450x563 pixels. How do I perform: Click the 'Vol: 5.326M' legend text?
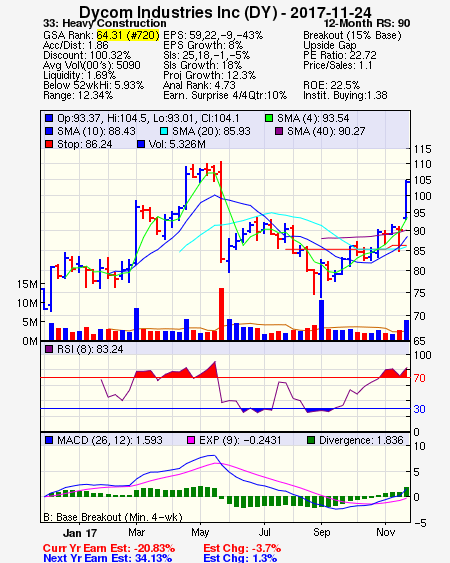click(177, 144)
